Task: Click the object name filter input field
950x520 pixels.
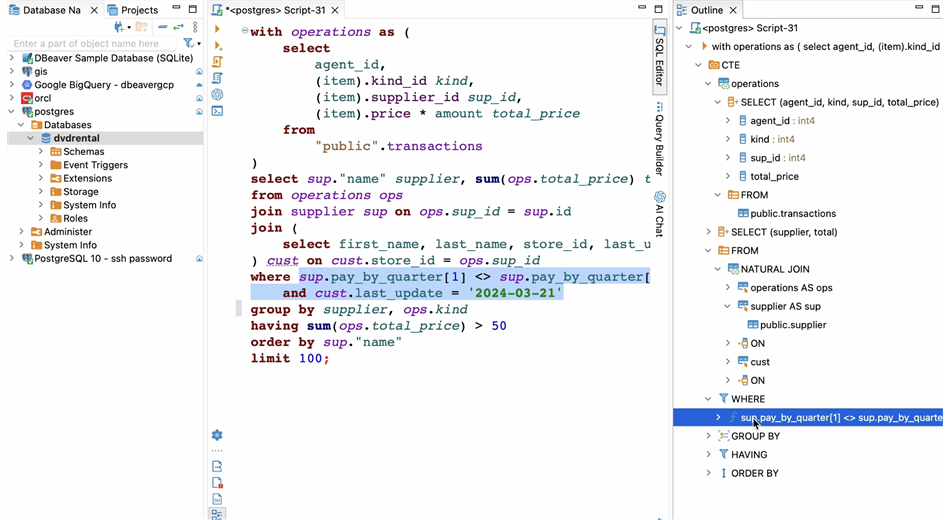Action: [92, 43]
